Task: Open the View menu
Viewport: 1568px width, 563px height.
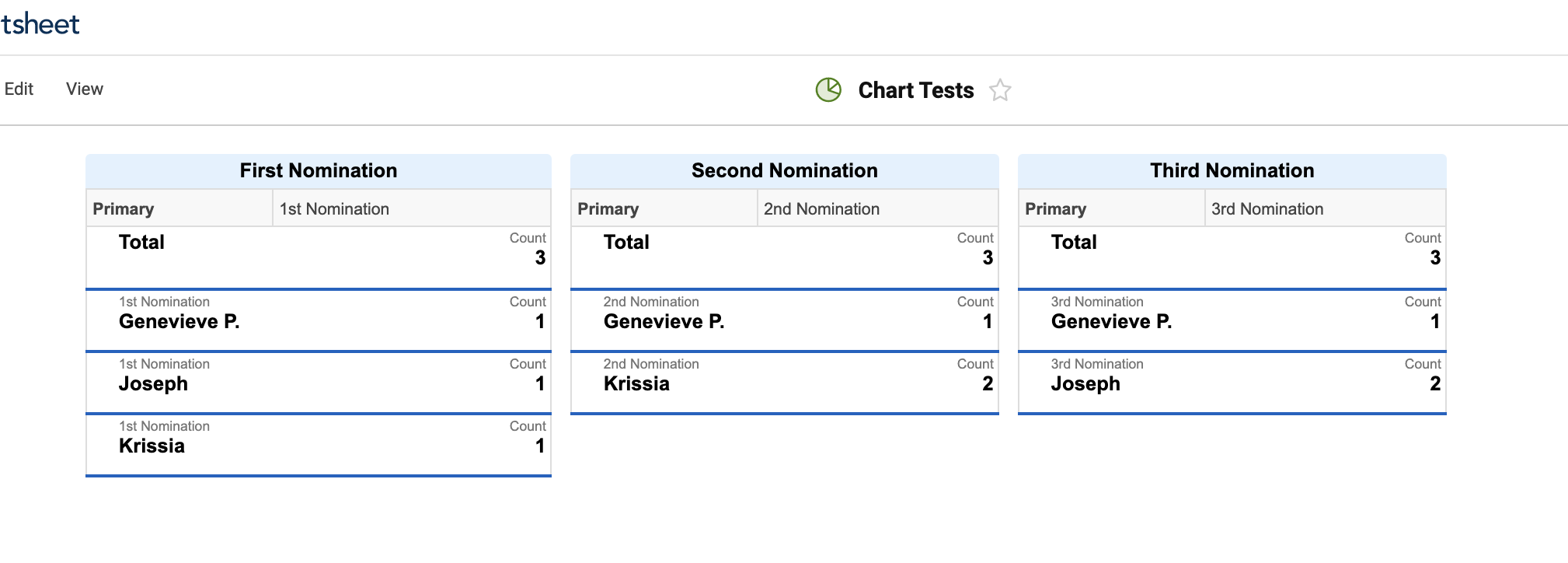Action: [84, 89]
